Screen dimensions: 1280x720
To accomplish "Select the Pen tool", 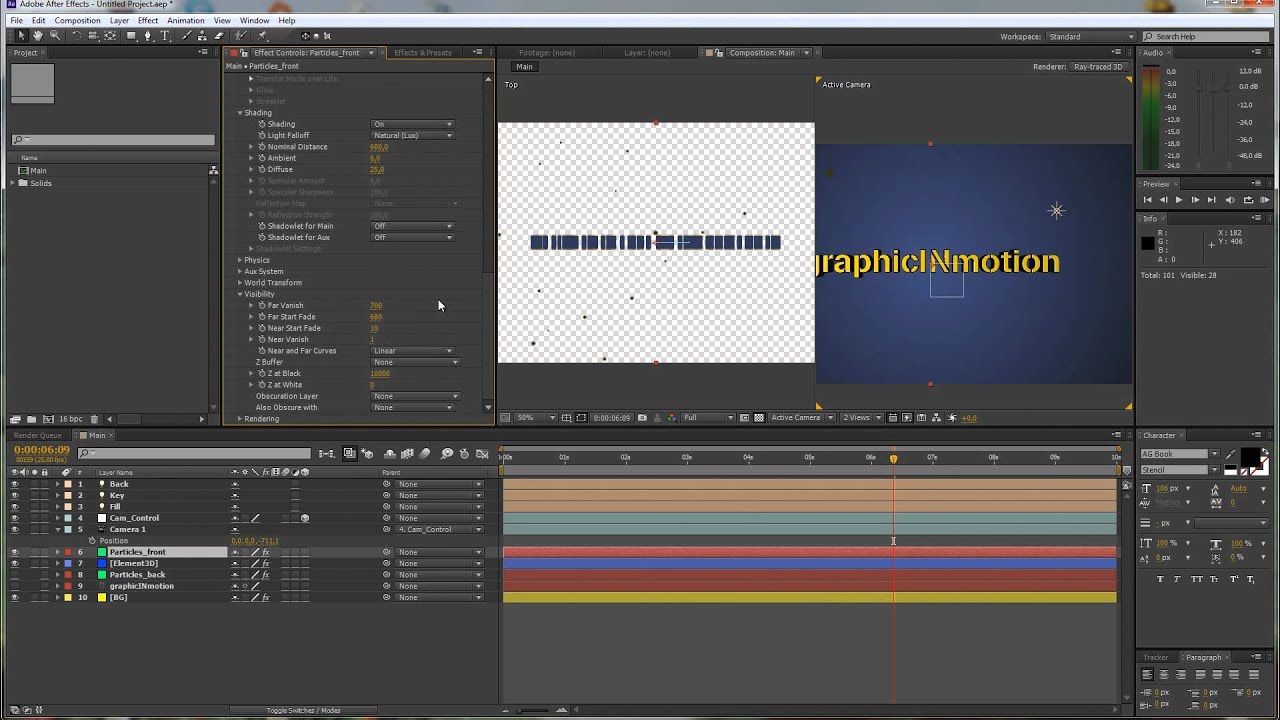I will [148, 36].
